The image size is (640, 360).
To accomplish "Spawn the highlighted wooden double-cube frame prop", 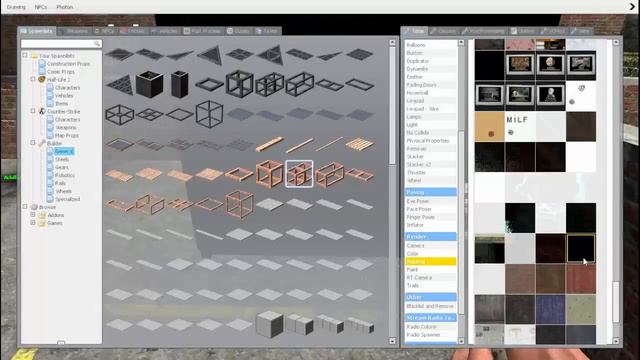I will click(299, 174).
